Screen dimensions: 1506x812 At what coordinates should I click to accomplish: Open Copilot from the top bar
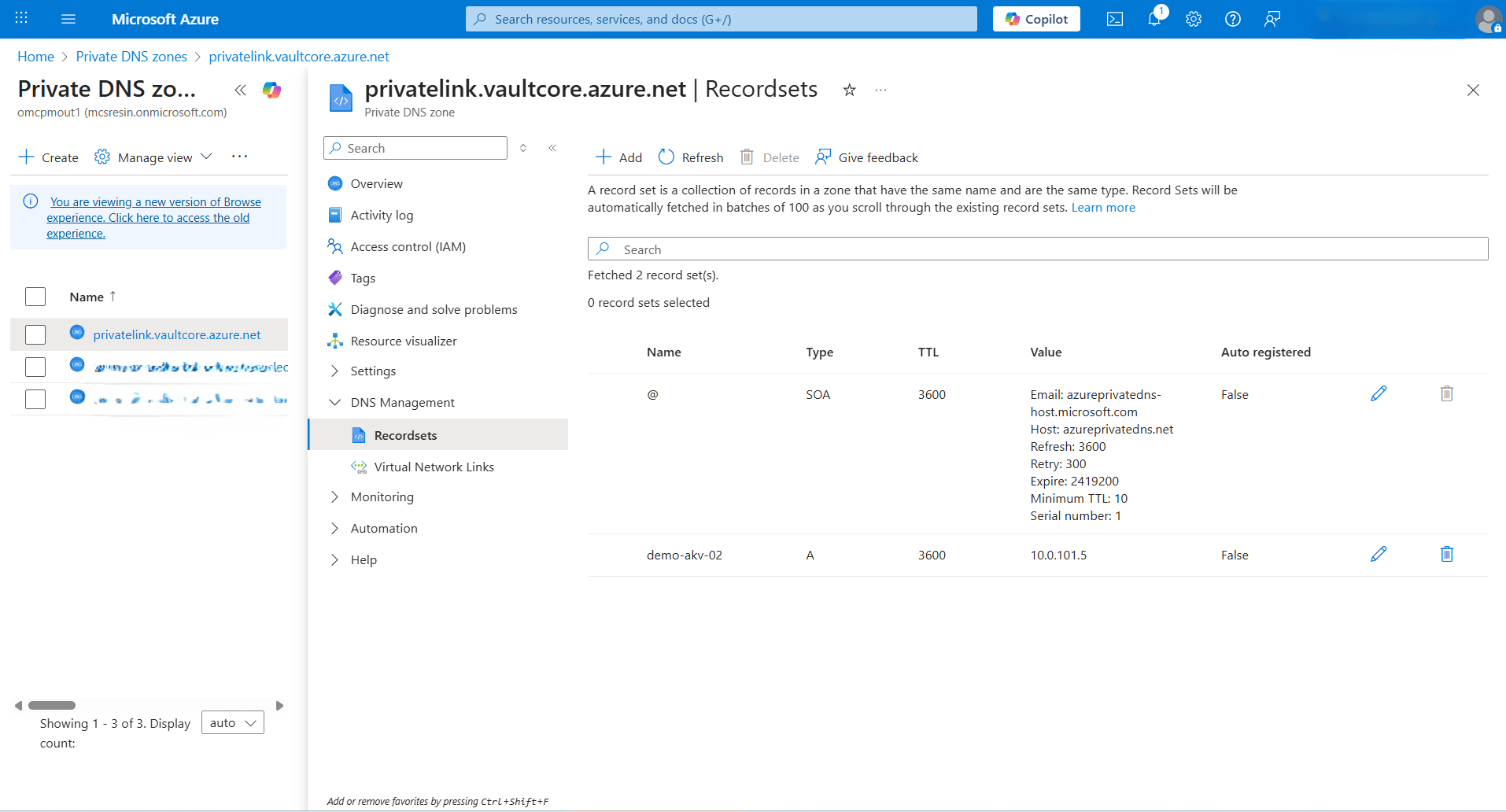coord(1035,19)
